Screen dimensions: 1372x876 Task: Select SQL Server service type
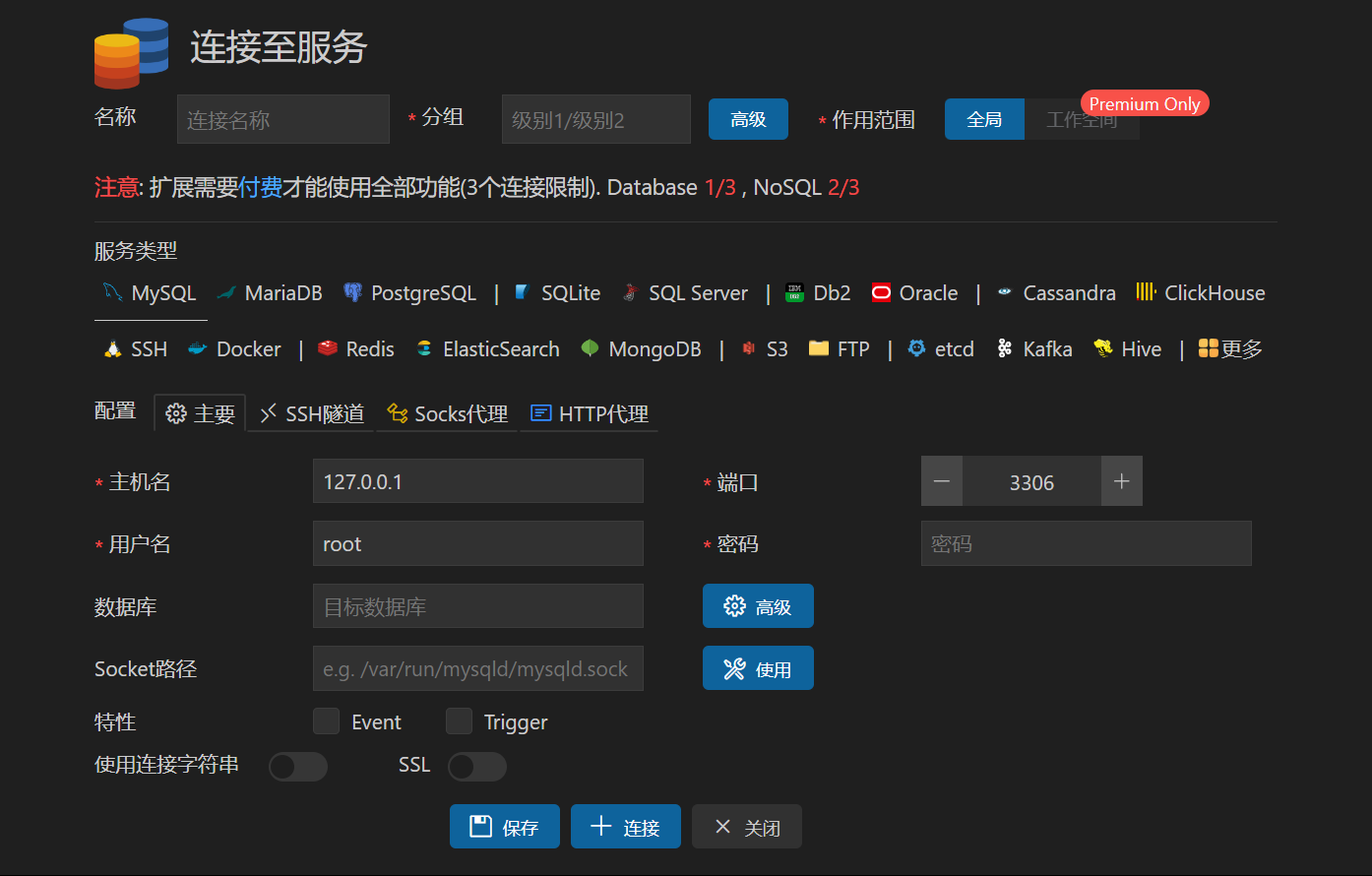coord(685,293)
